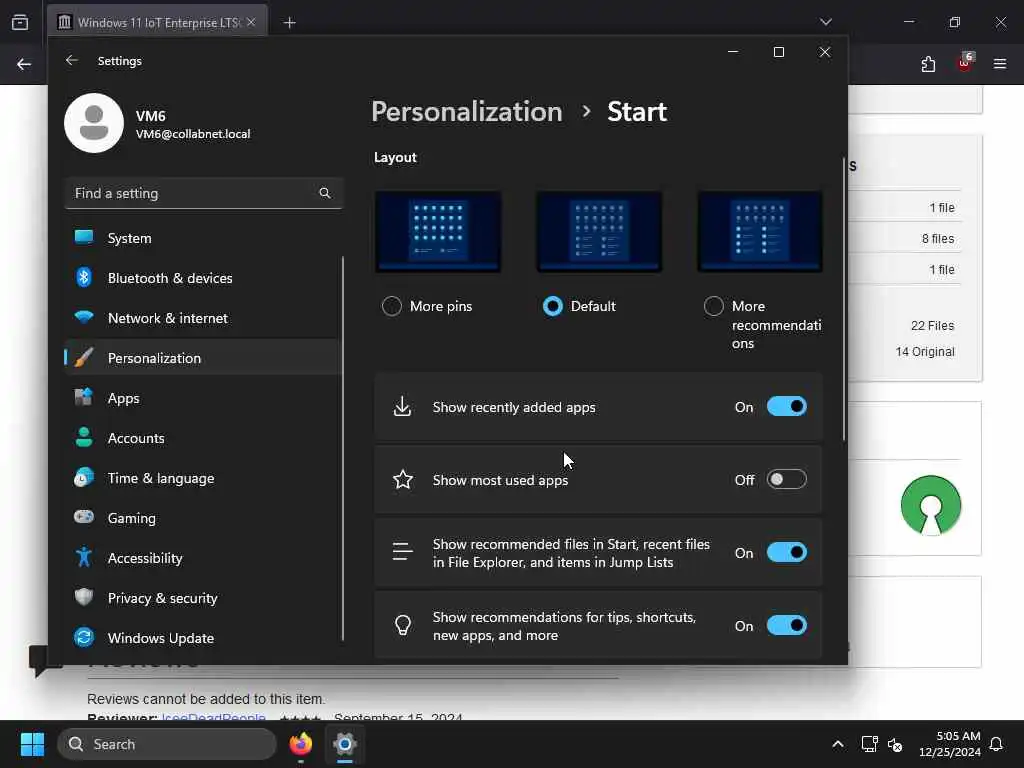Click the Bluetooth icon in sidebar
Image resolution: width=1024 pixels, height=768 pixels.
pos(84,278)
